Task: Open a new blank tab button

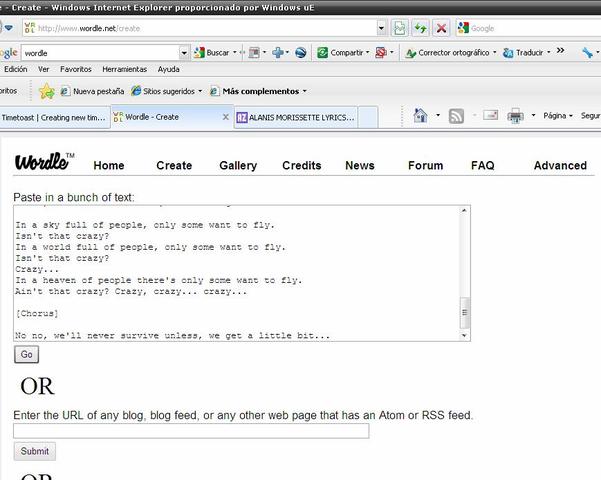Action: 368,118
